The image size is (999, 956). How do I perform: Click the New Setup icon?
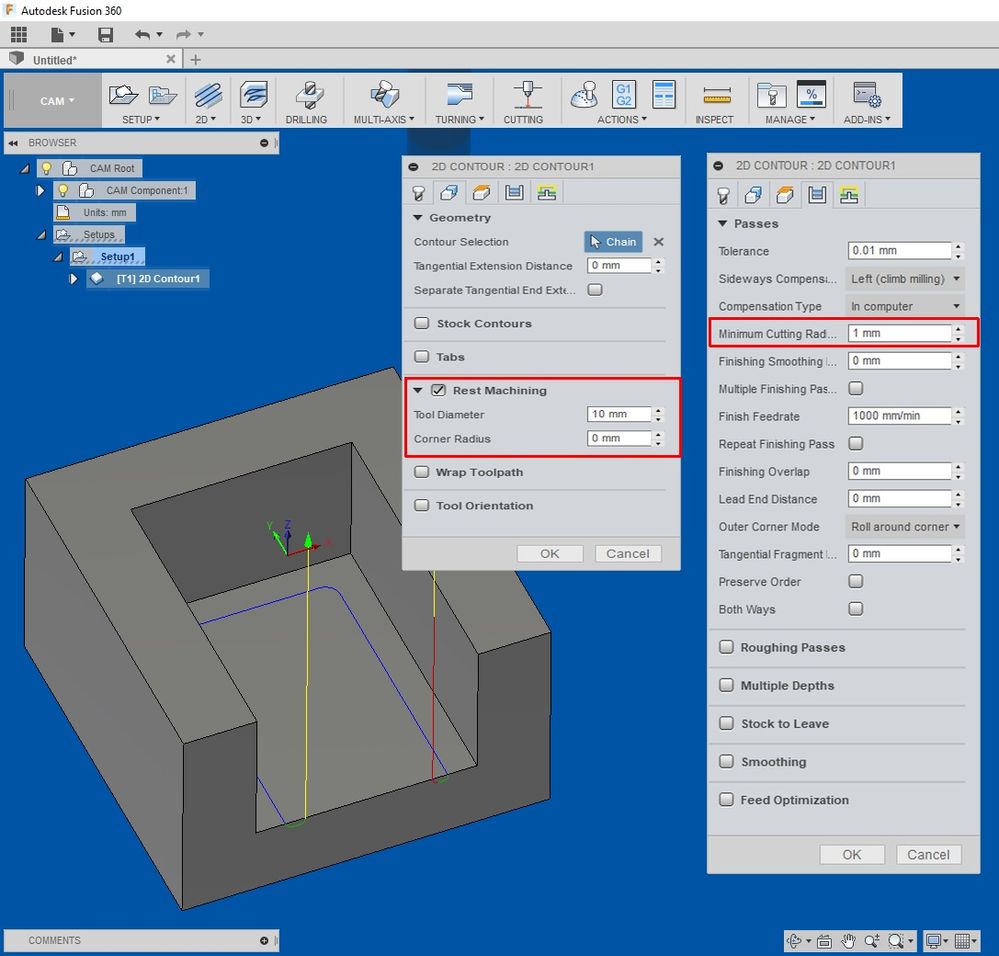pos(124,96)
